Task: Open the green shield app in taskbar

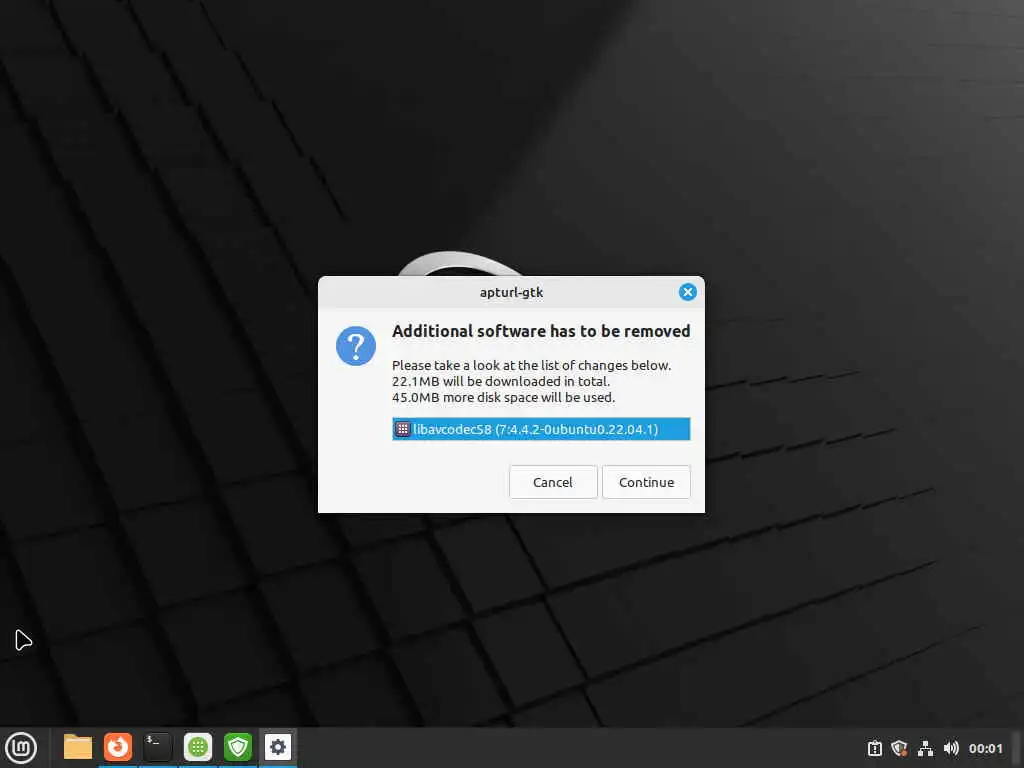Action: (238, 747)
